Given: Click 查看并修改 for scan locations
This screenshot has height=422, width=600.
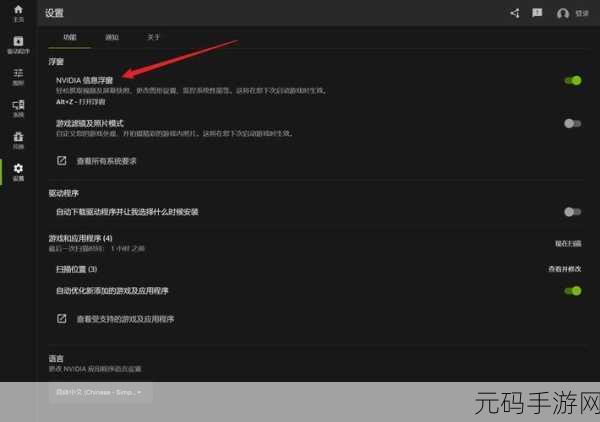Looking at the screenshot, I should point(565,269).
